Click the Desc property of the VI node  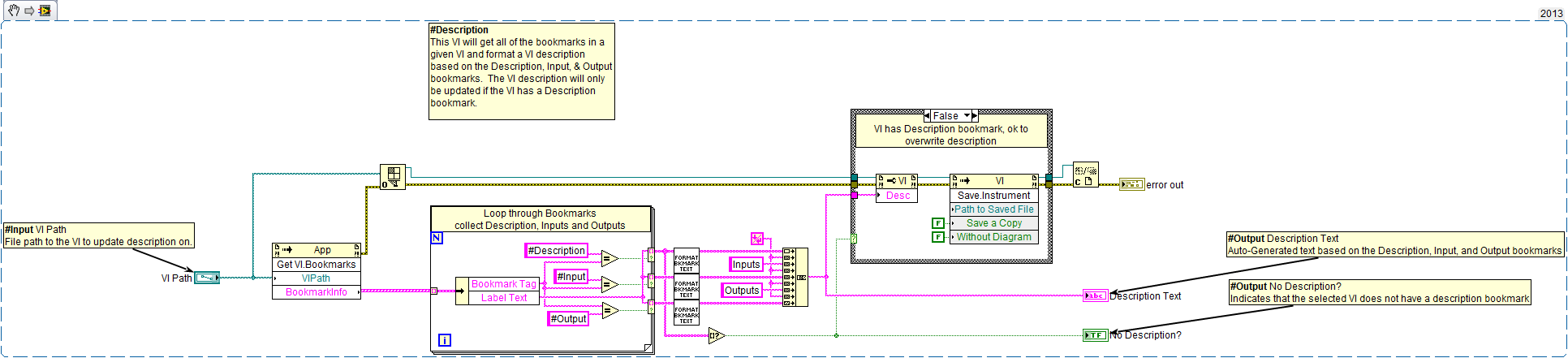click(898, 196)
